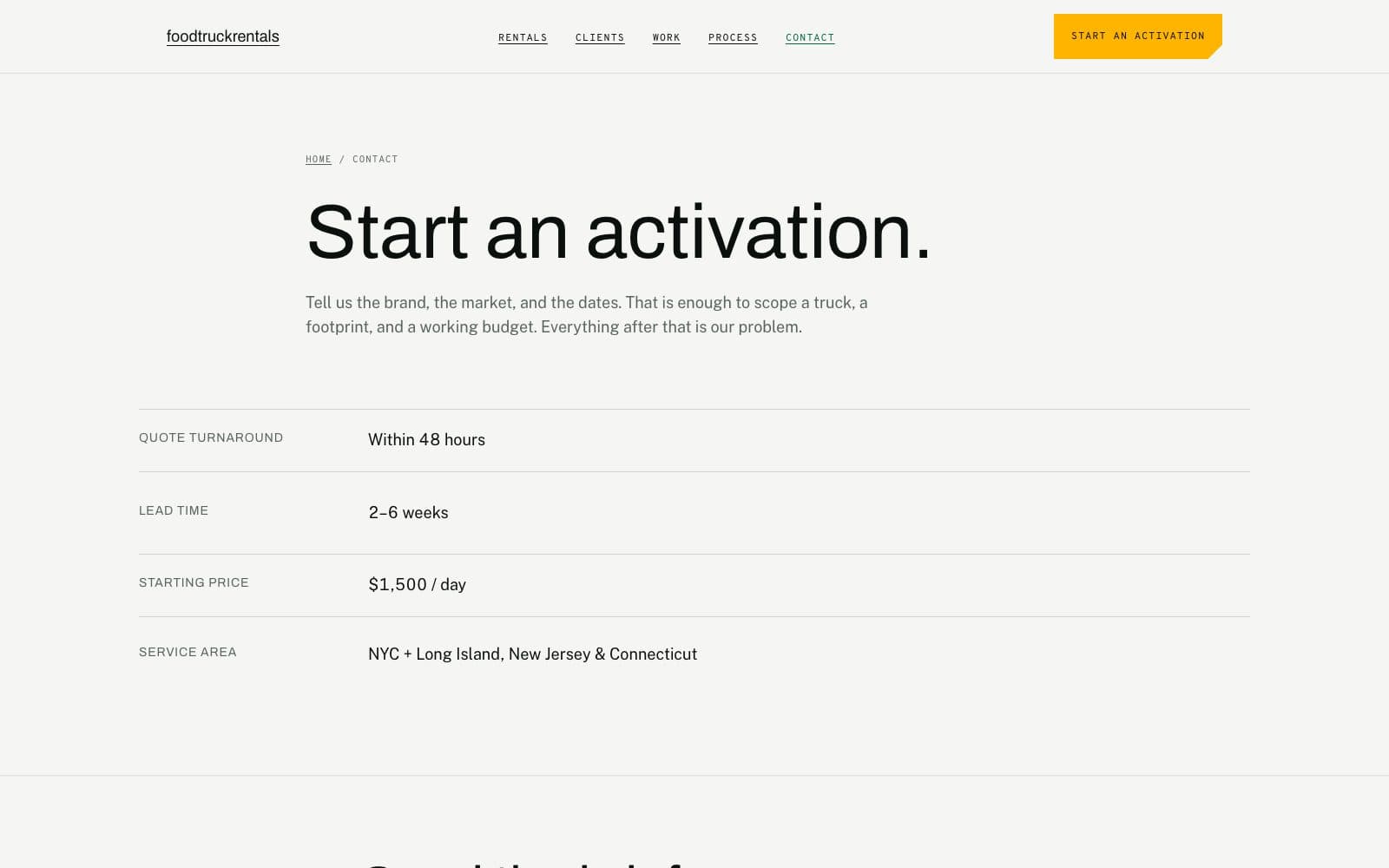1389x868 pixels.
Task: Select the Contact nav link
Action: [810, 37]
